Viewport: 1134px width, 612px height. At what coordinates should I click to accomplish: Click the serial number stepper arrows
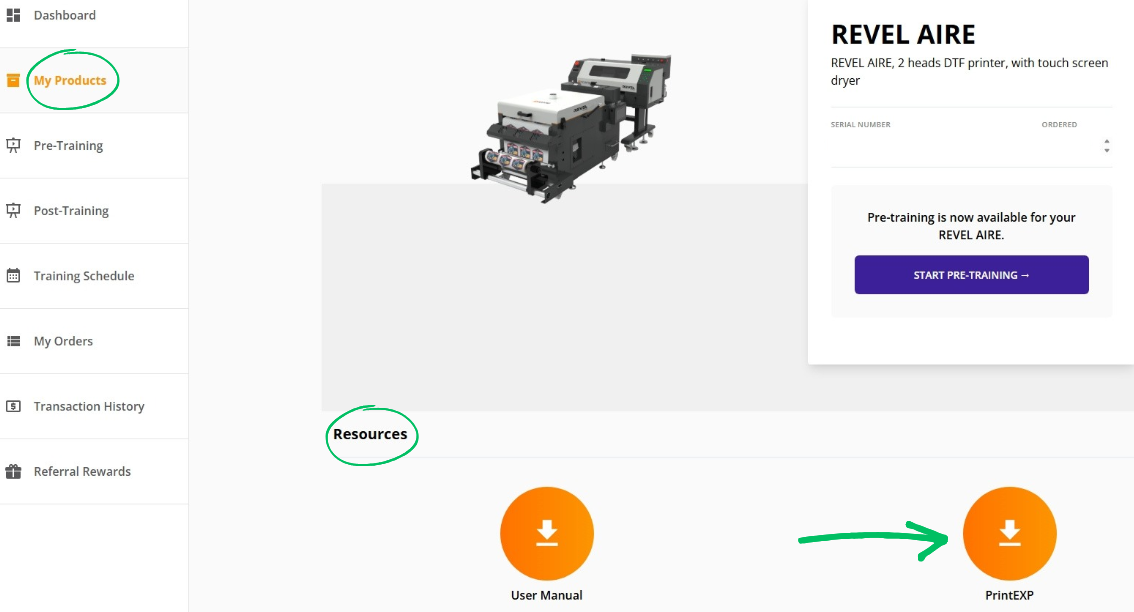tap(1107, 146)
